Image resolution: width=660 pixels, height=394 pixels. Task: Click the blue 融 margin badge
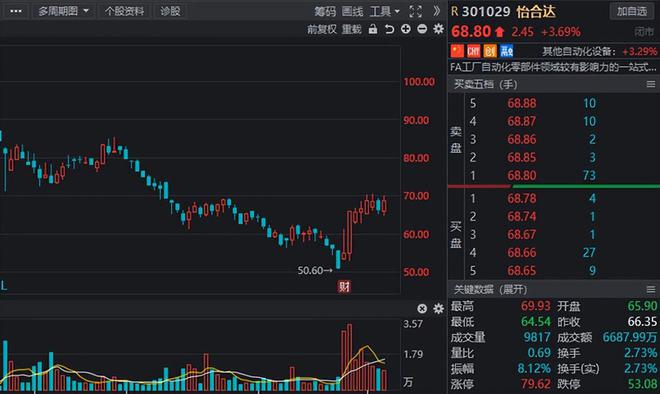(x=507, y=51)
